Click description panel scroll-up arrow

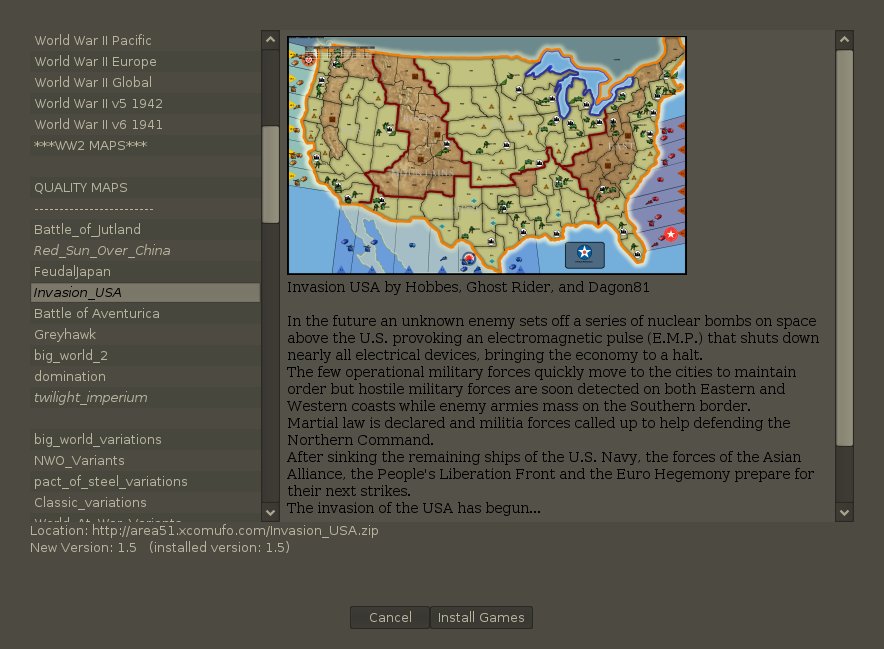(x=844, y=40)
